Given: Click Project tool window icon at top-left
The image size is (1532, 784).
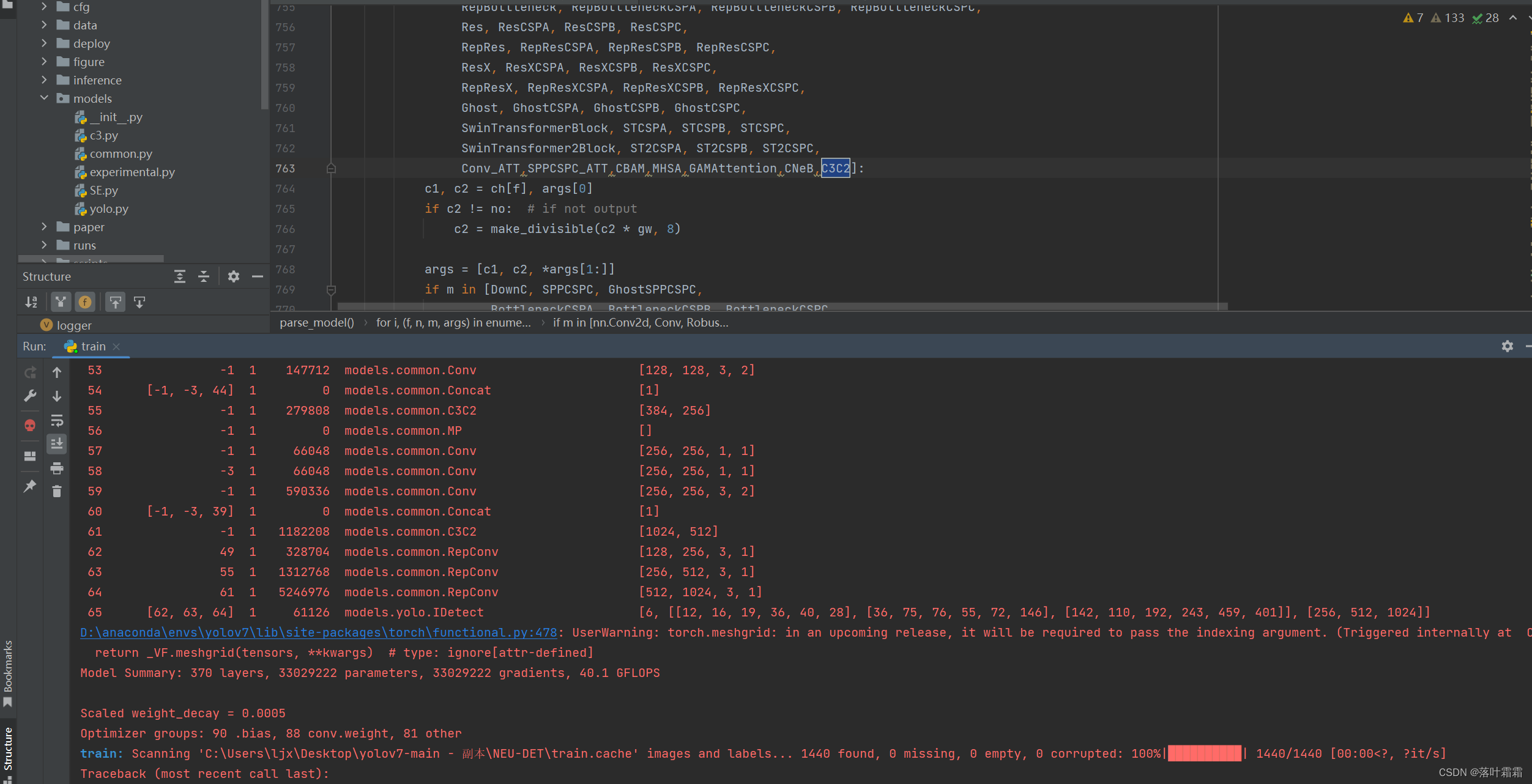Looking at the screenshot, I should [8, 5].
